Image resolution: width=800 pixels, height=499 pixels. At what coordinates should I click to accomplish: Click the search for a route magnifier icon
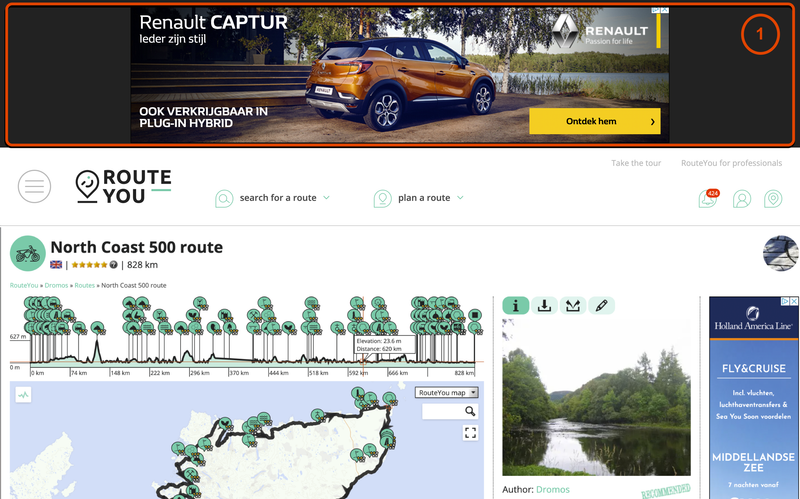click(x=223, y=198)
